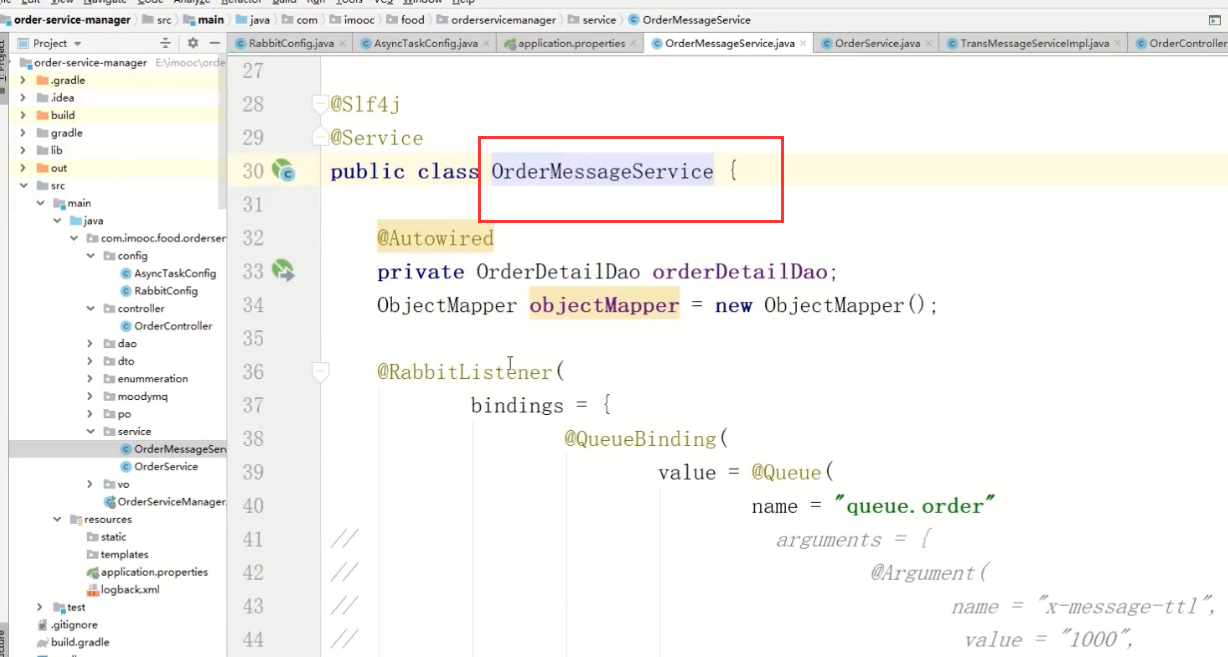Image resolution: width=1228 pixels, height=657 pixels.
Task: Select the templates folder under resources
Action: 117,555
